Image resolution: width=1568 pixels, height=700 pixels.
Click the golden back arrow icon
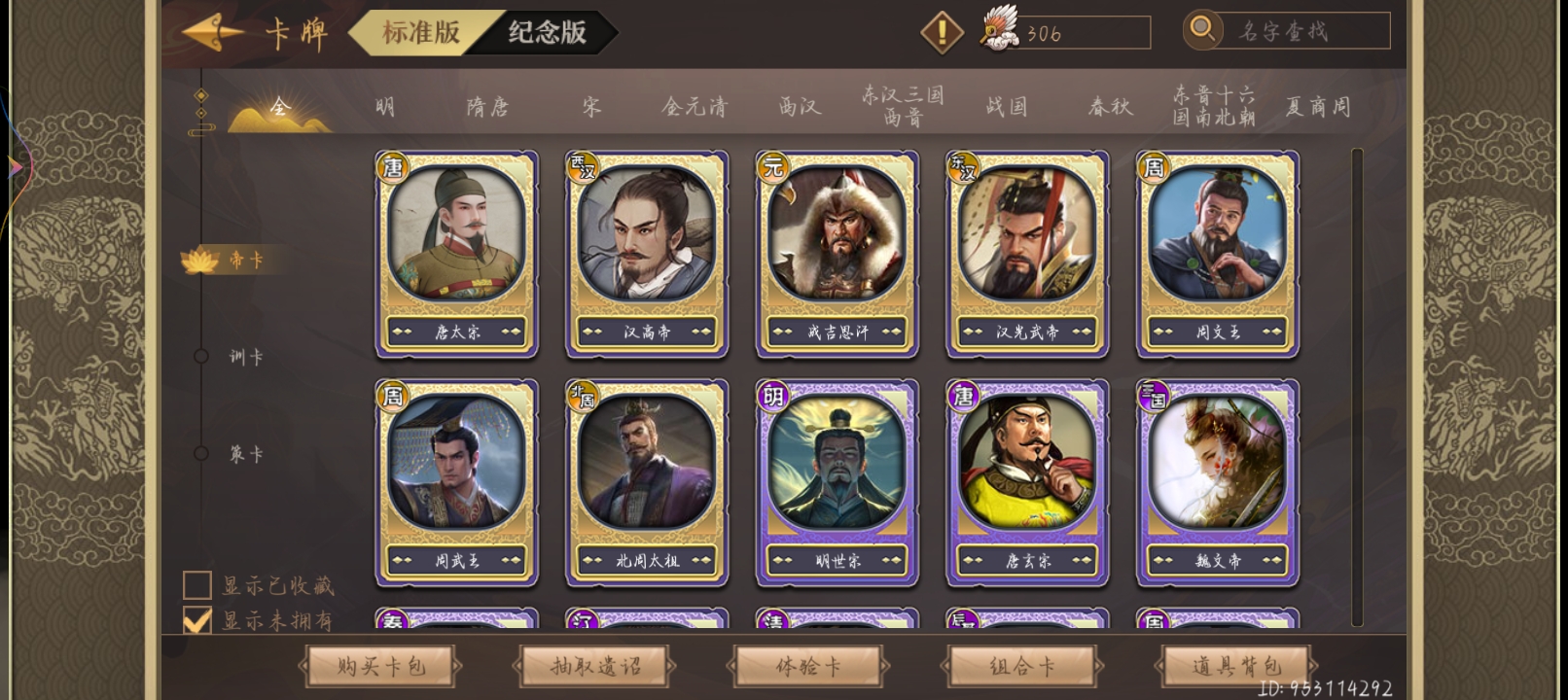(212, 33)
